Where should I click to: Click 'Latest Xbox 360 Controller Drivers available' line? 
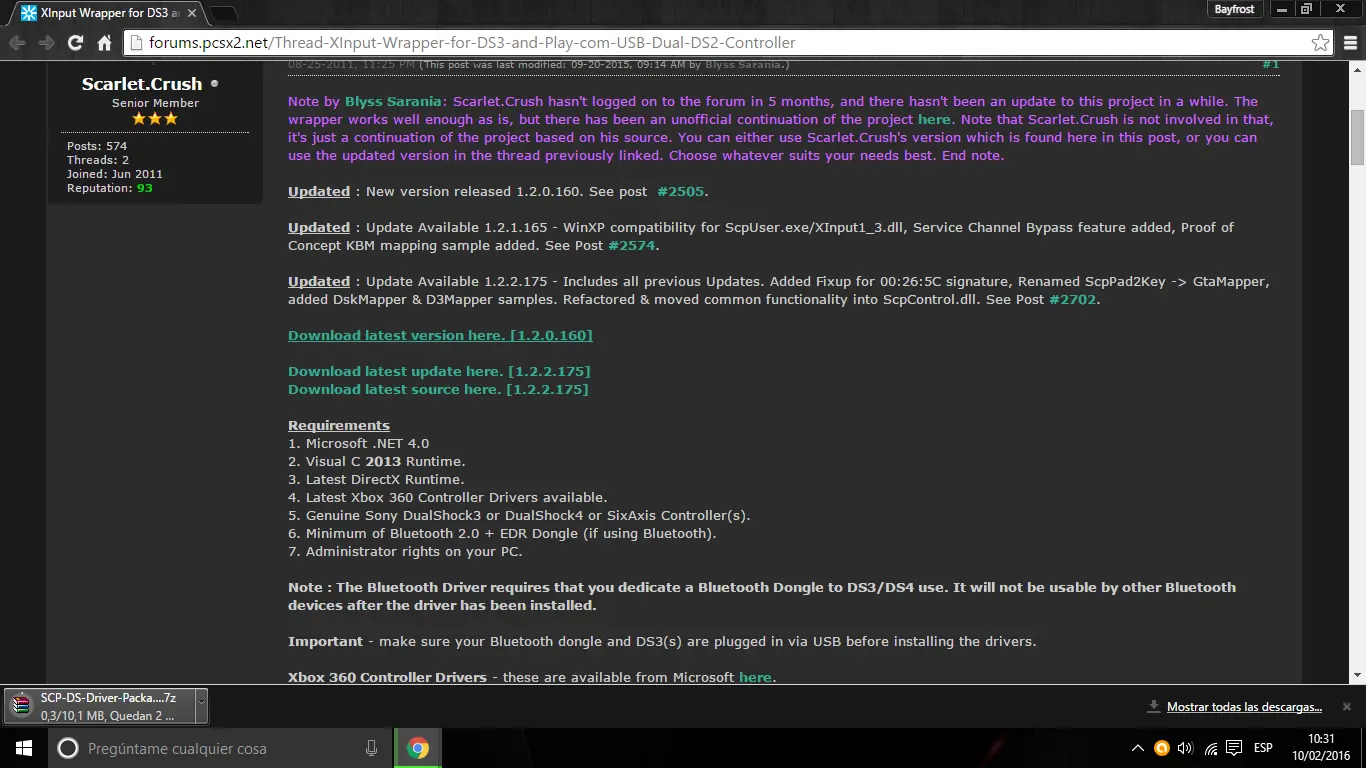tap(456, 497)
